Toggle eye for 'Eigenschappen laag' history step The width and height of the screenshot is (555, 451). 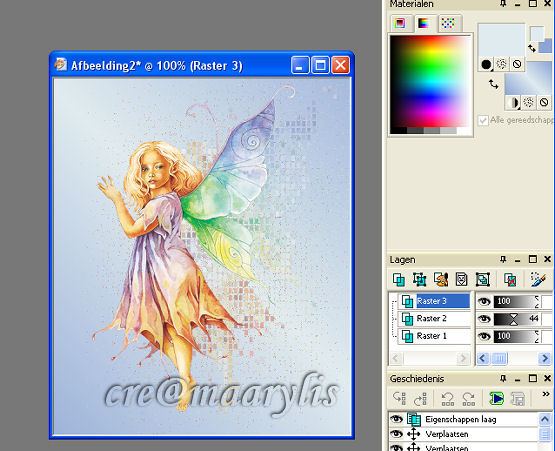pyautogui.click(x=396, y=419)
